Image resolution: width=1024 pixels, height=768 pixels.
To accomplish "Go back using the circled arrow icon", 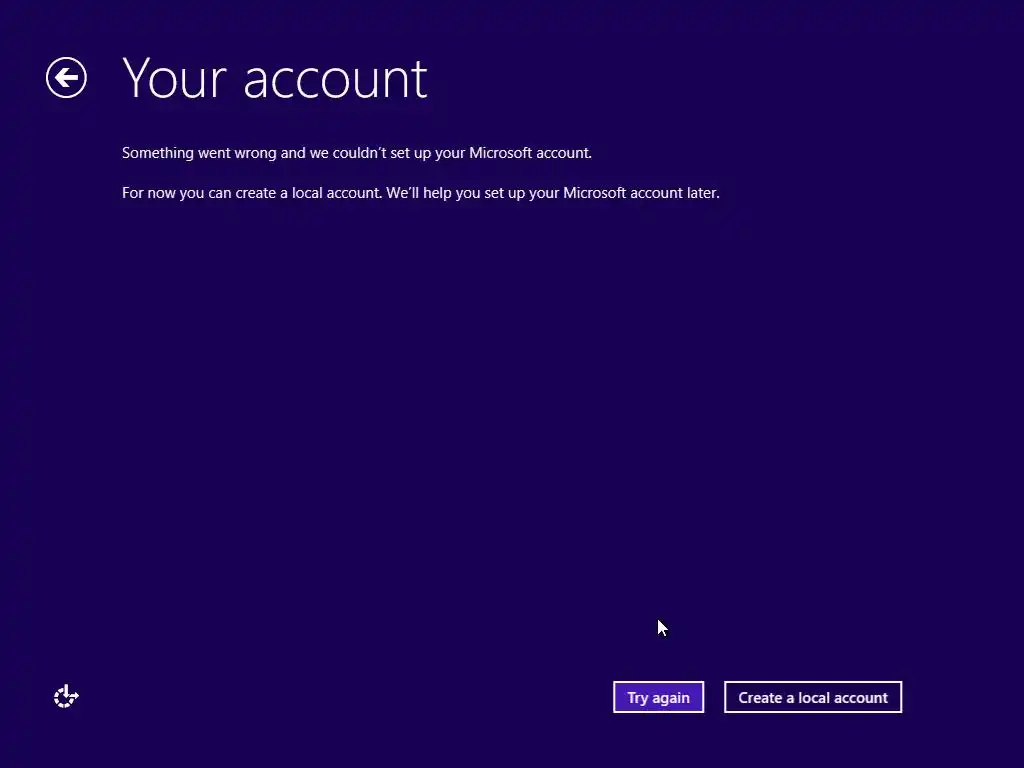I will tap(66, 78).
